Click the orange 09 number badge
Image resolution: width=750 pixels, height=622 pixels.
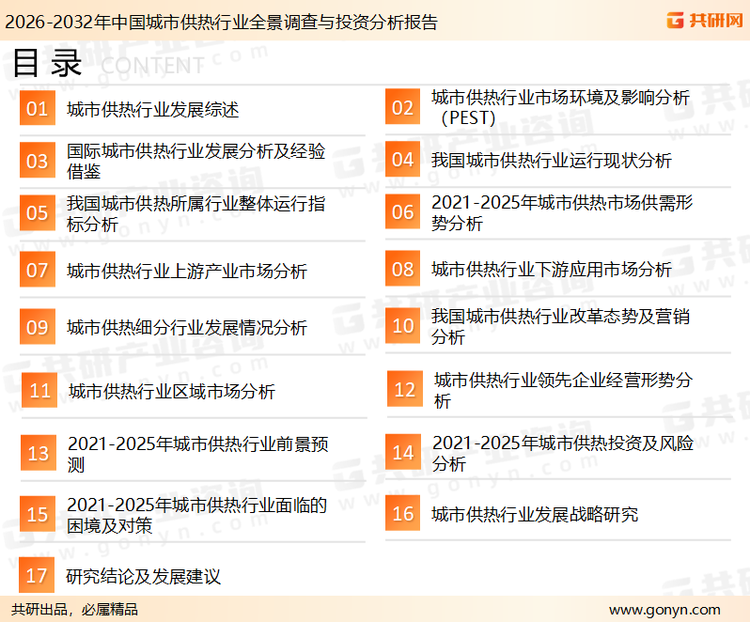[x=37, y=326]
